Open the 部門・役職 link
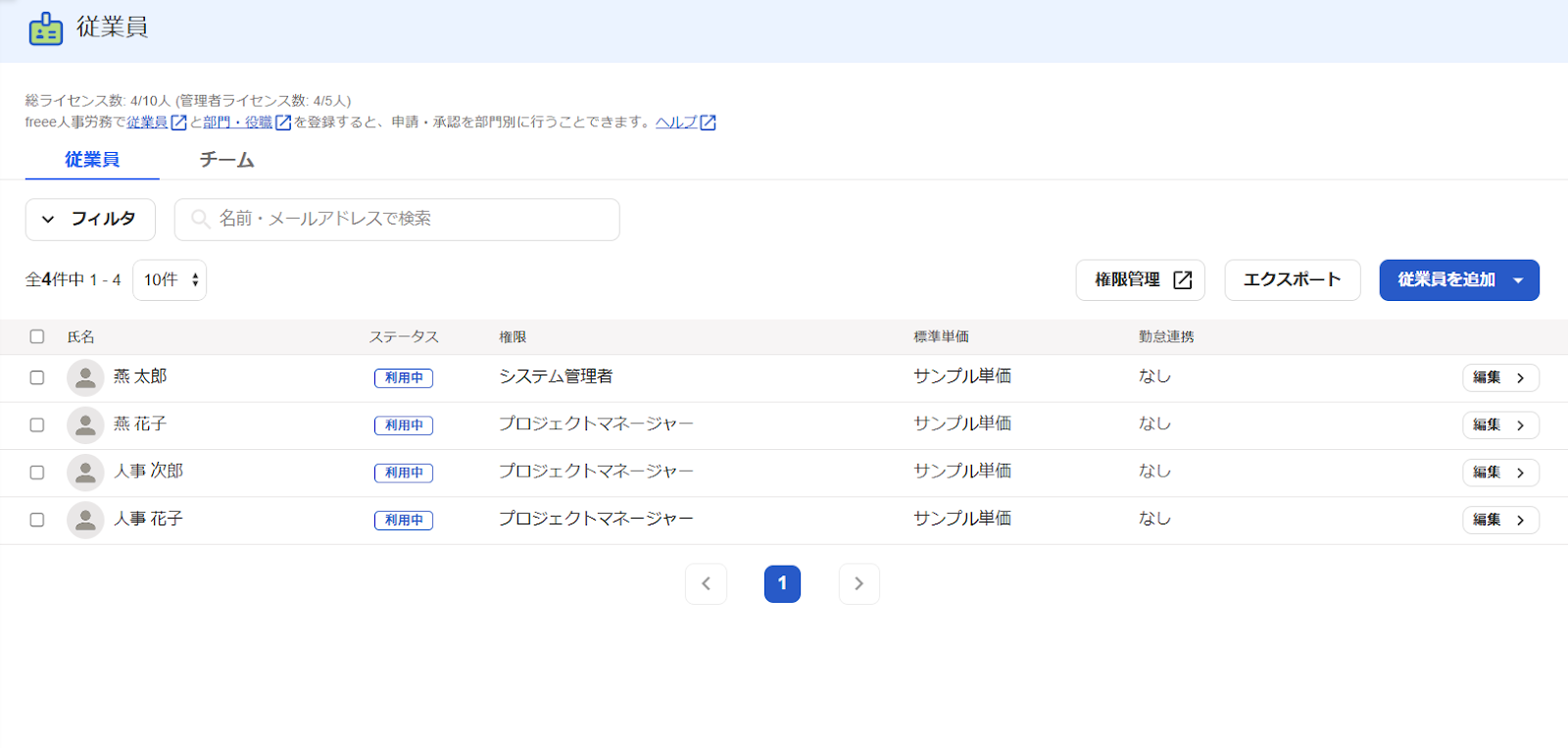 coord(238,123)
